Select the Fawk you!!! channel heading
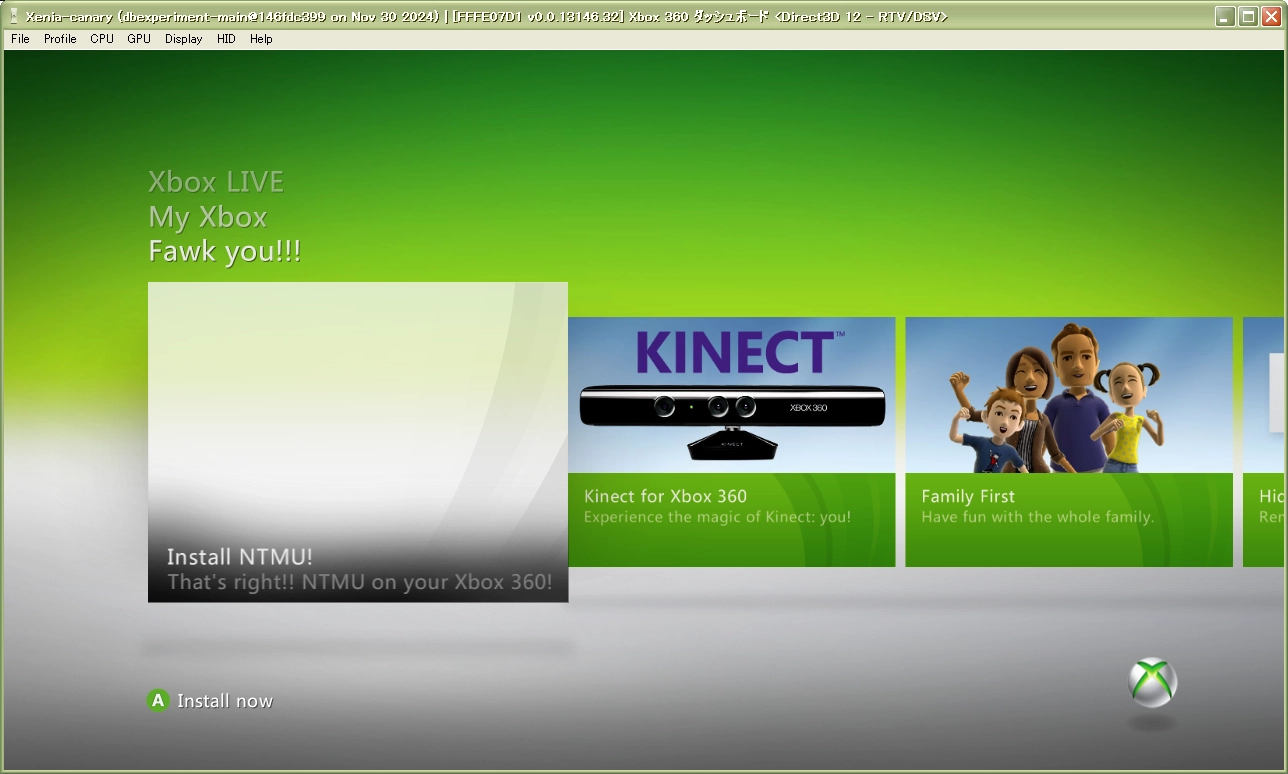Image resolution: width=1288 pixels, height=774 pixels. [x=225, y=251]
